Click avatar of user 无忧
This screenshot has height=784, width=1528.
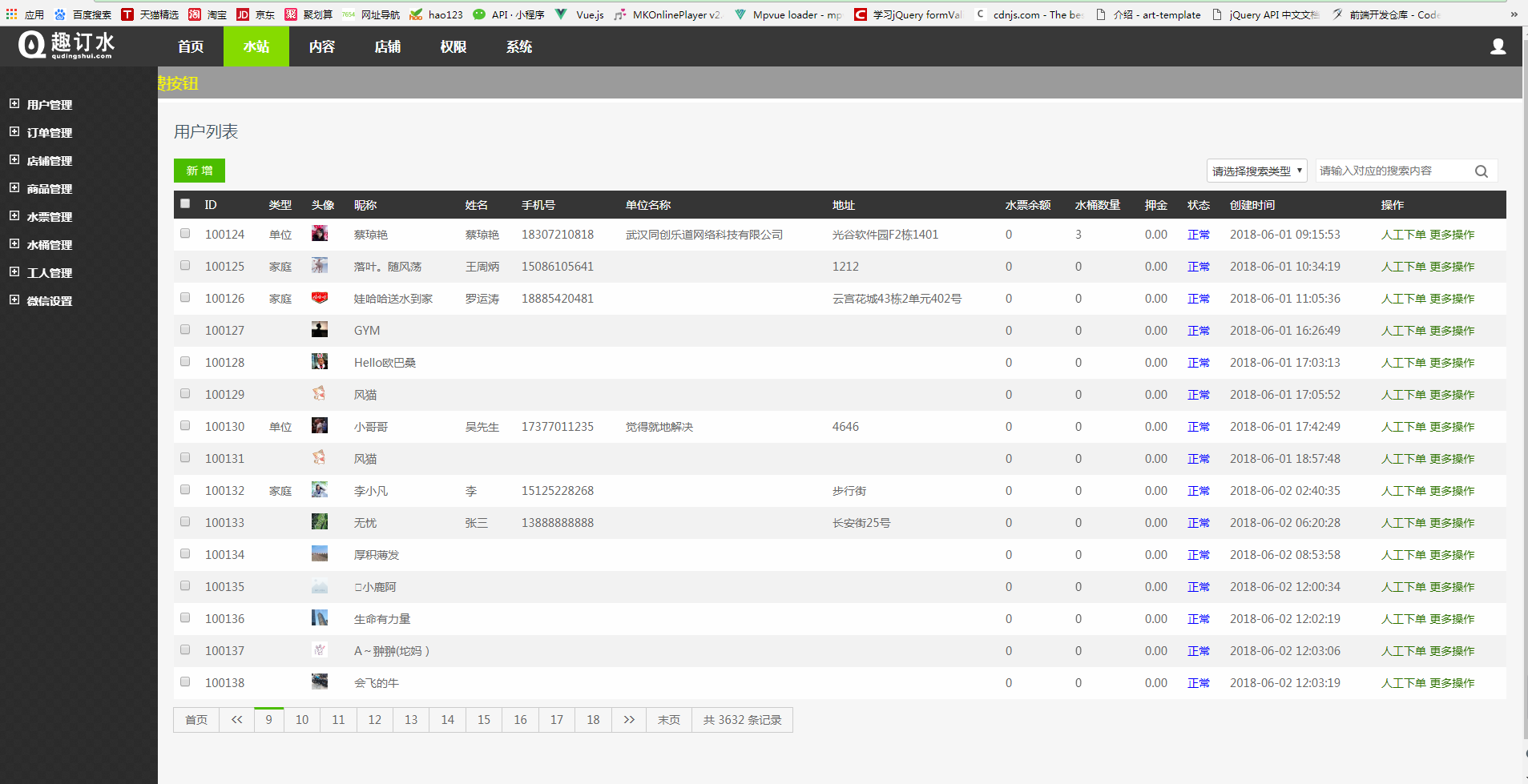tap(319, 522)
